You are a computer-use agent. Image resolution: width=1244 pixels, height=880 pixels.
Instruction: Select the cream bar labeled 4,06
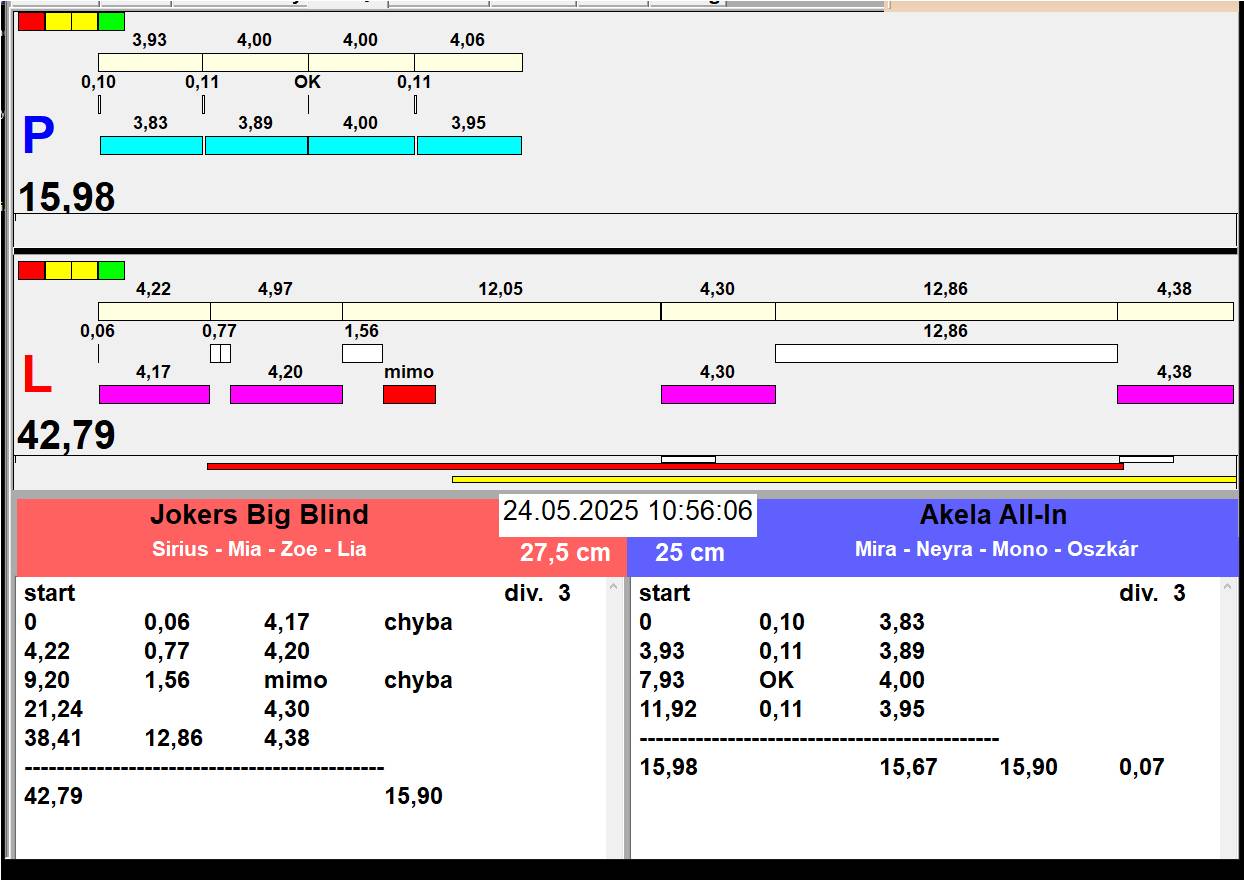coord(468,62)
